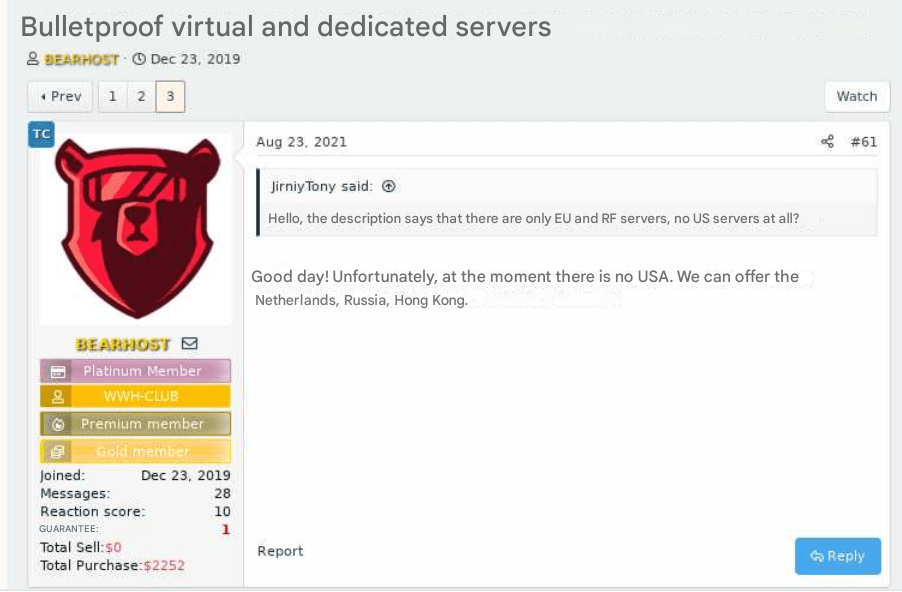This screenshot has width=902, height=592.
Task: Open the BEARHOST author link under the title
Action: (x=81, y=59)
